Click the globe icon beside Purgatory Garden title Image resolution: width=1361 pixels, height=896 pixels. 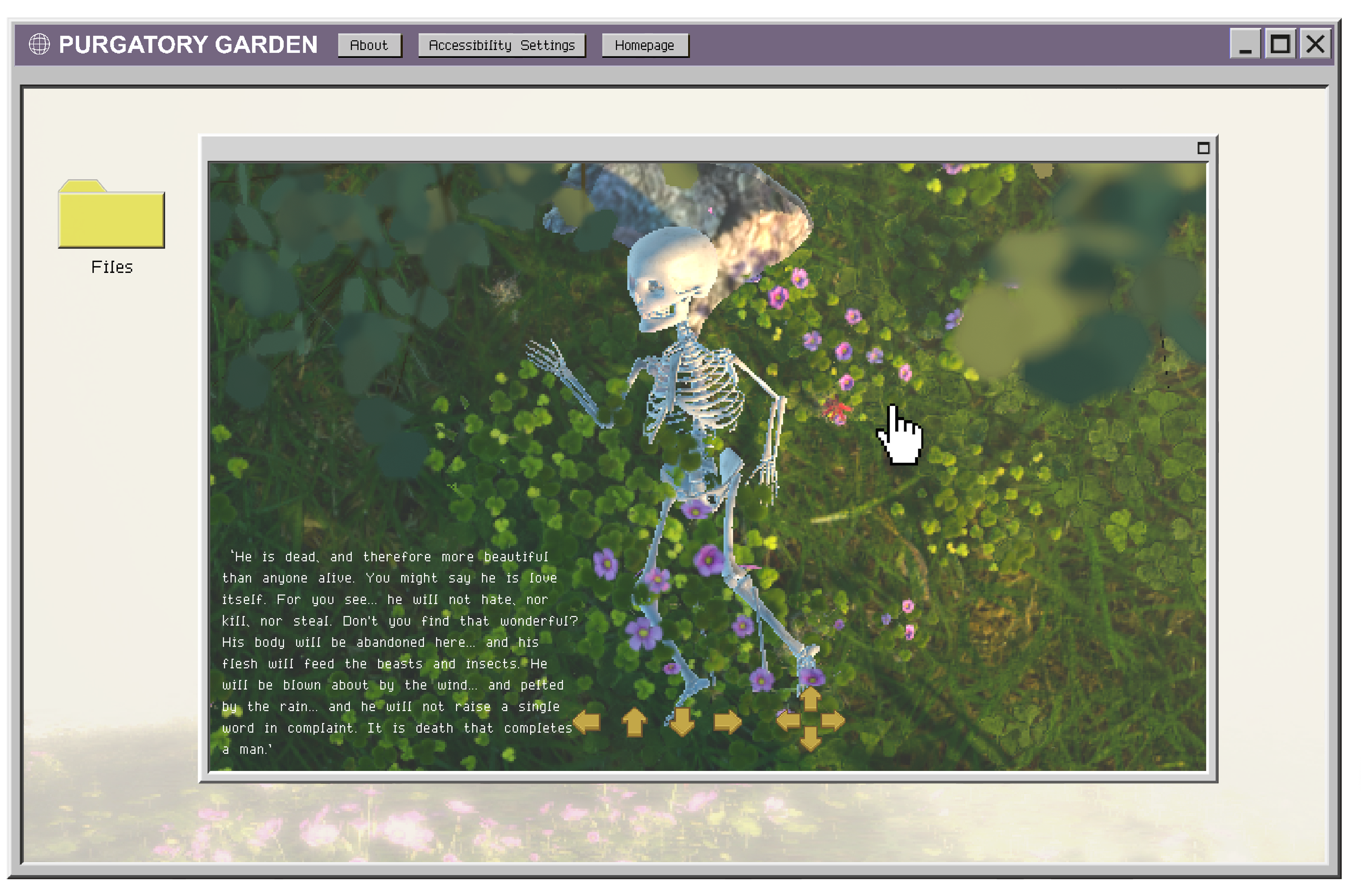click(39, 44)
